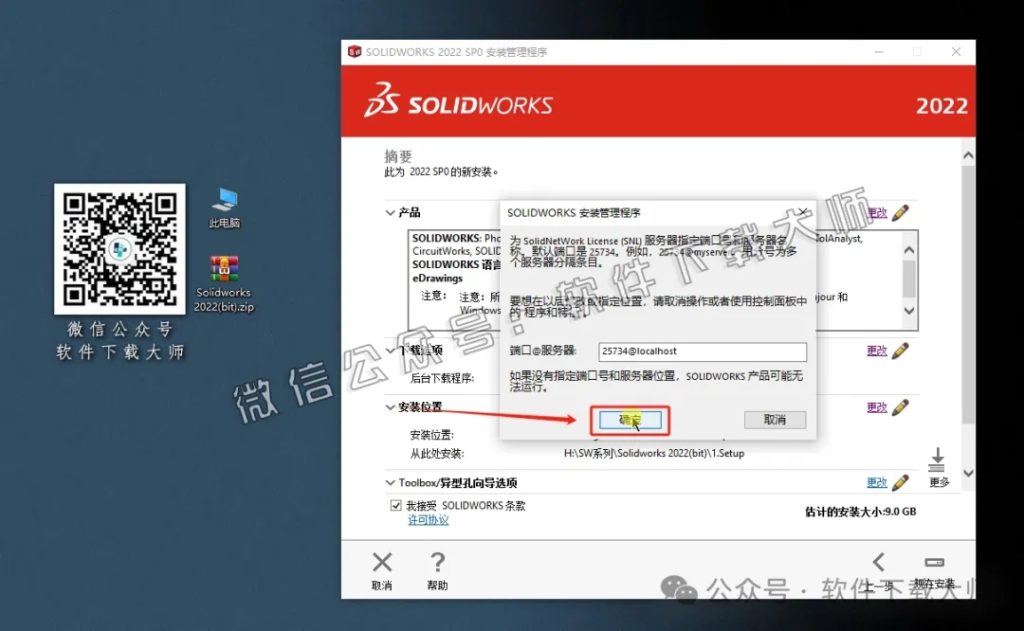Click the port server input showing 25734@localhost

pyautogui.click(x=702, y=351)
